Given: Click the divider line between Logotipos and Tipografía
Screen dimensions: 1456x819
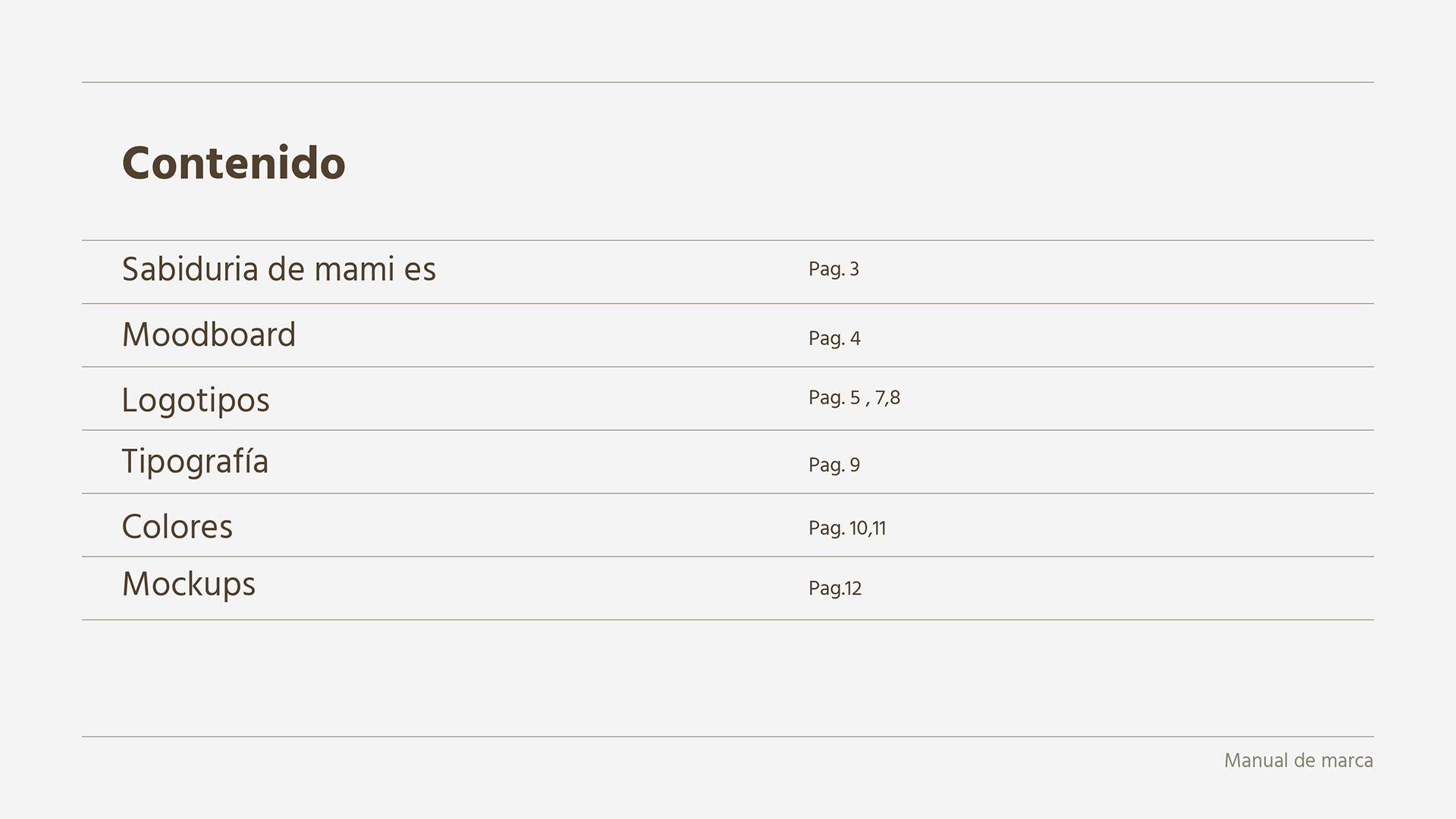Looking at the screenshot, I should click(x=728, y=430).
